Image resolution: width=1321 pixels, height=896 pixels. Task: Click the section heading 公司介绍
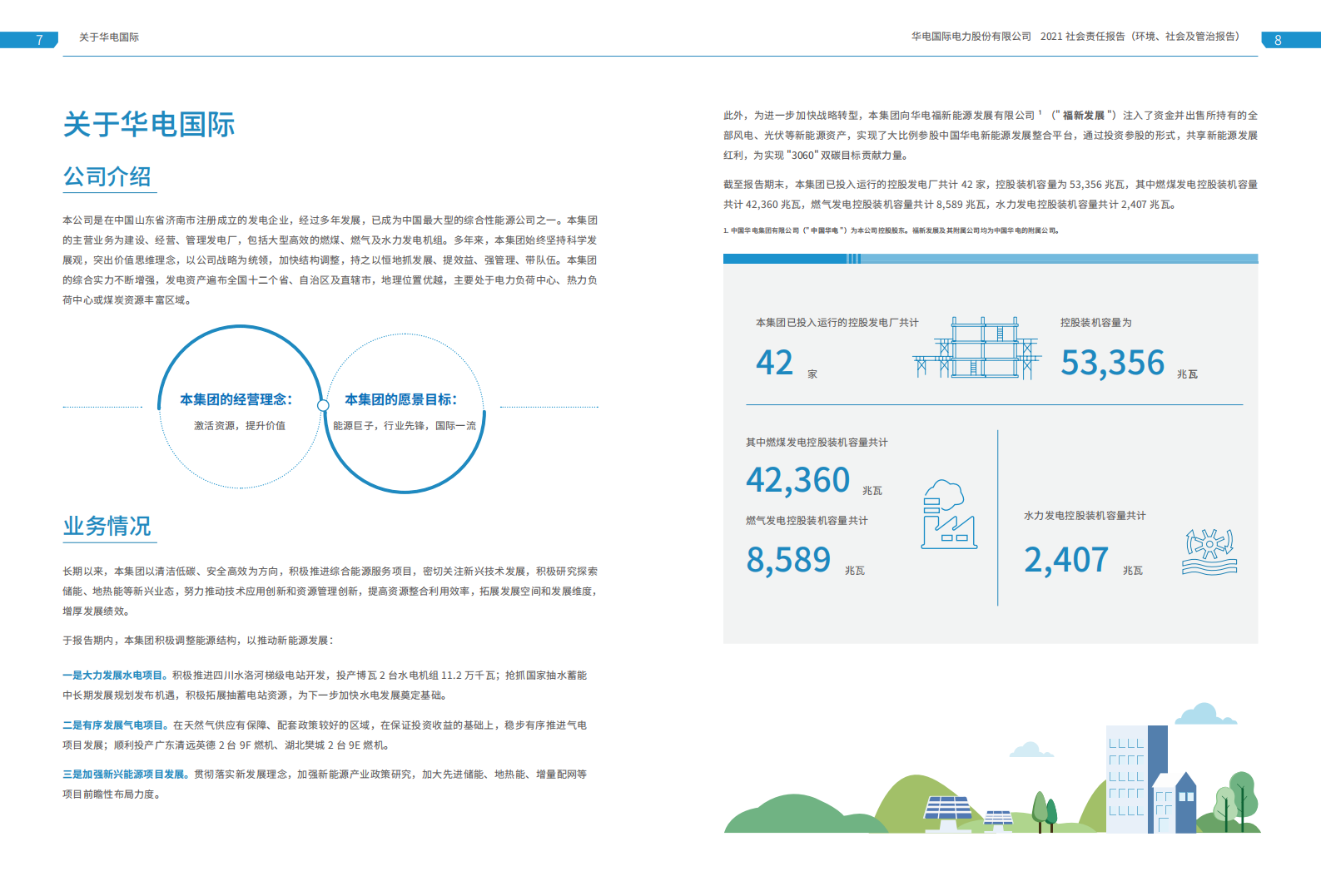pos(107,176)
